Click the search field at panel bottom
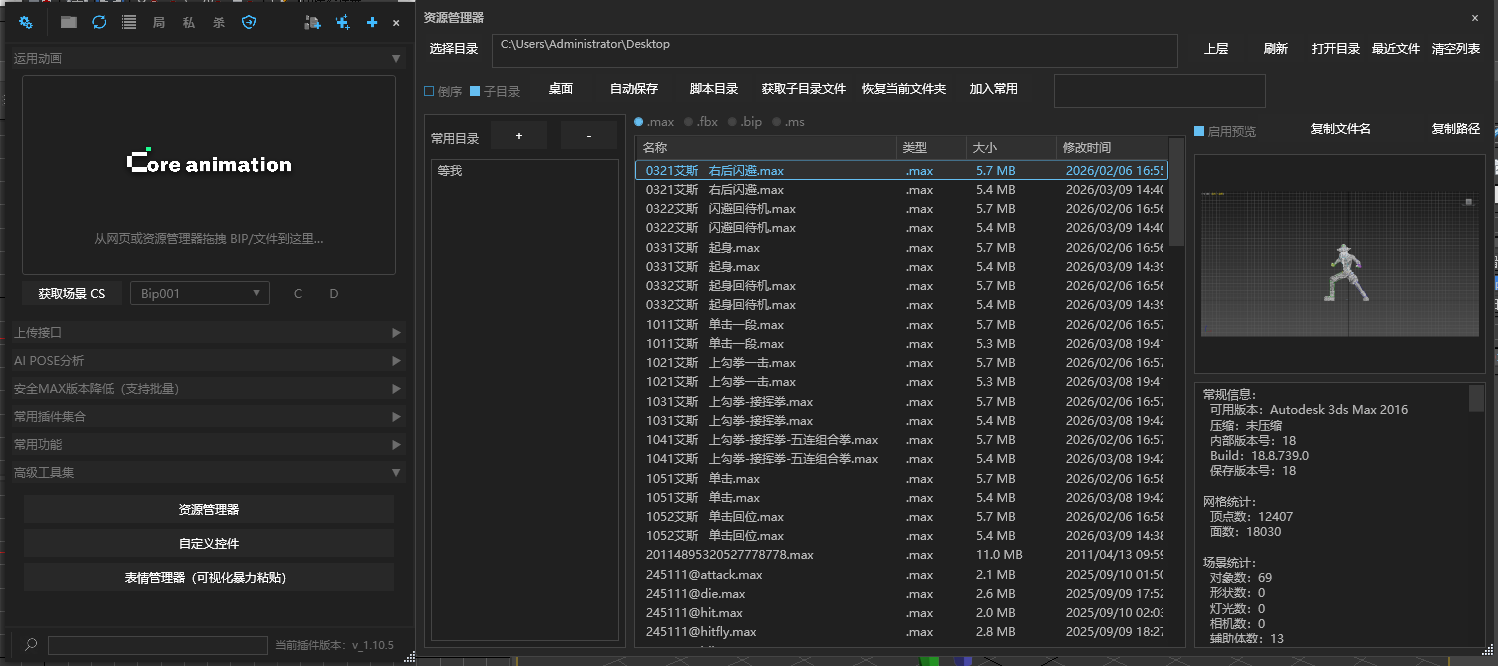The height and width of the screenshot is (666, 1498). coord(157,646)
